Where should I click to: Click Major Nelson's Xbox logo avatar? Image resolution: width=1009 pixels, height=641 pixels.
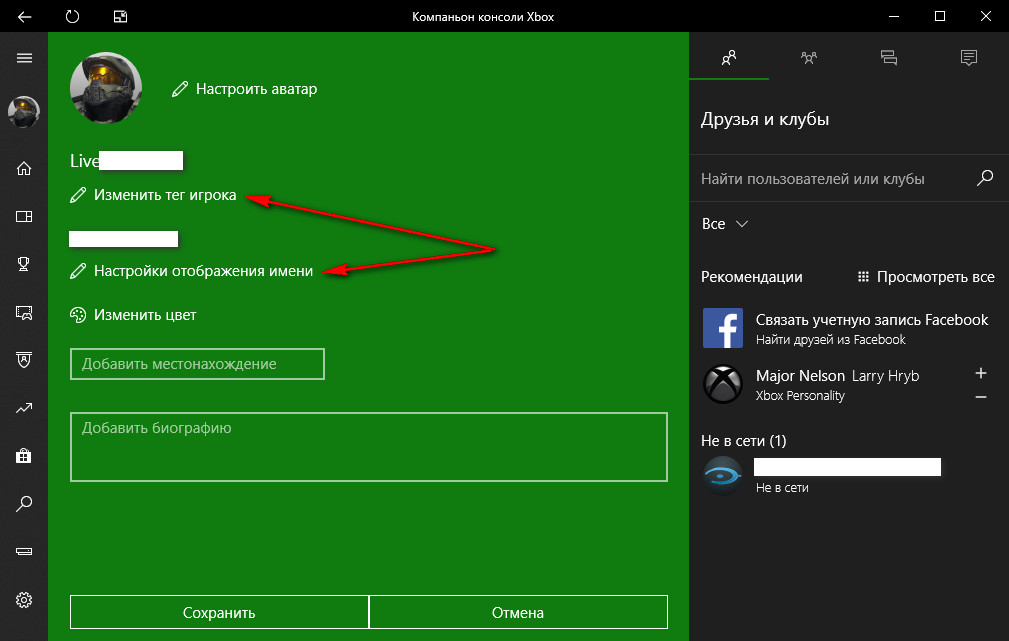[x=723, y=384]
